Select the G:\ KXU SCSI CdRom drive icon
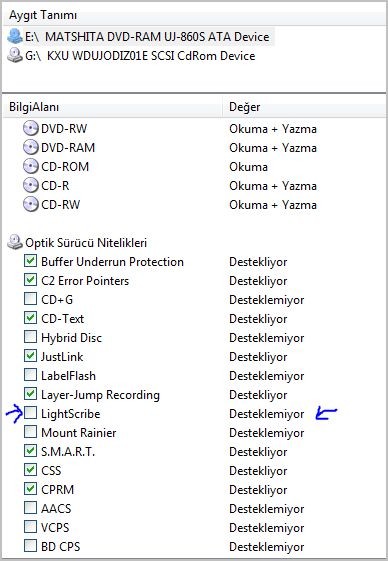Image resolution: width=388 pixels, height=561 pixels. pyautogui.click(x=15, y=55)
